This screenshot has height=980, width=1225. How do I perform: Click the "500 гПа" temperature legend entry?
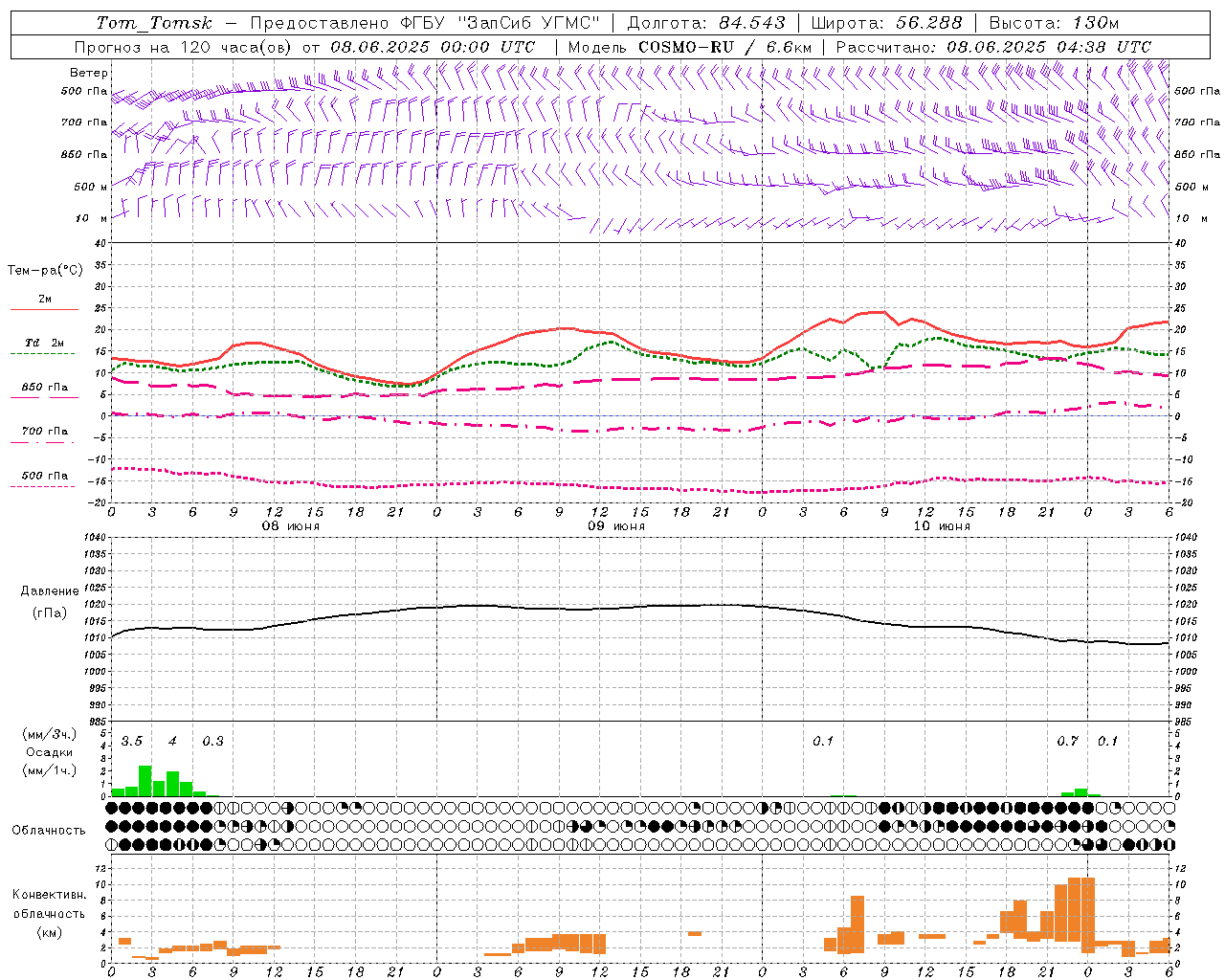(x=45, y=475)
